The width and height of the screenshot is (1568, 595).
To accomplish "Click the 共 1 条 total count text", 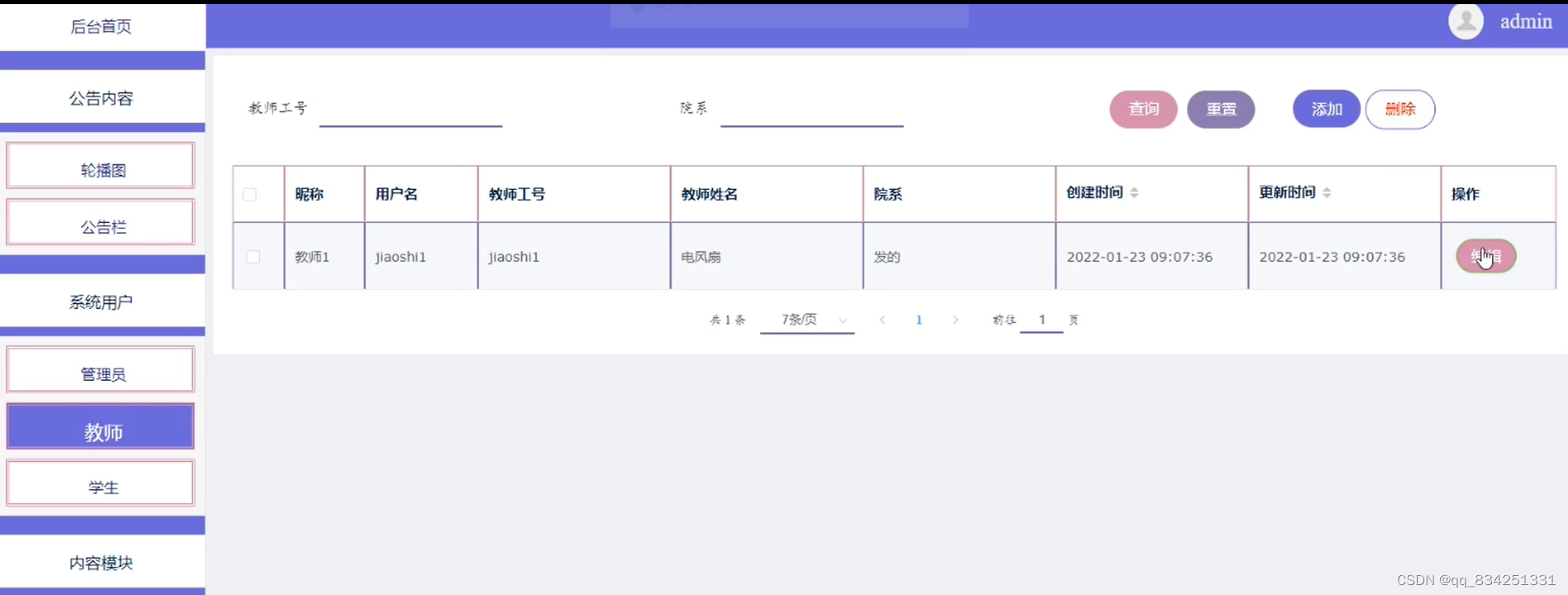I will [728, 320].
